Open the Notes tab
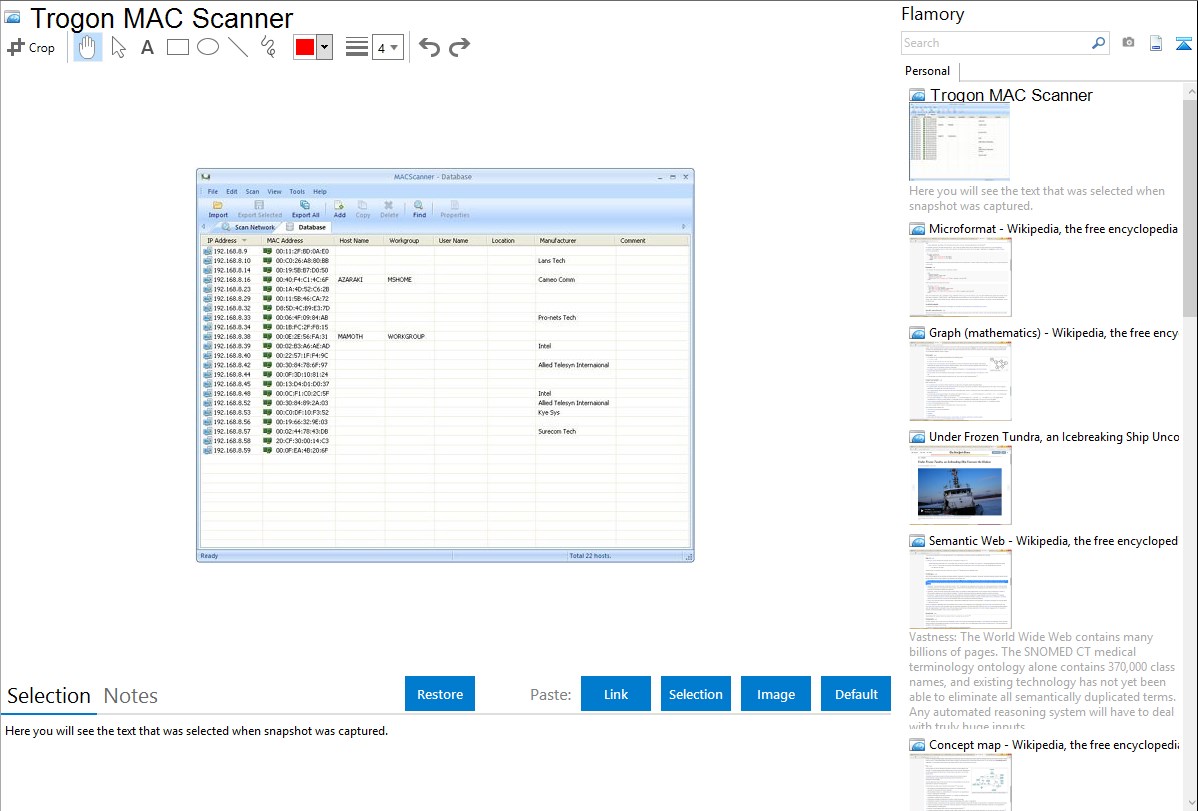1198x811 pixels. [x=131, y=696]
